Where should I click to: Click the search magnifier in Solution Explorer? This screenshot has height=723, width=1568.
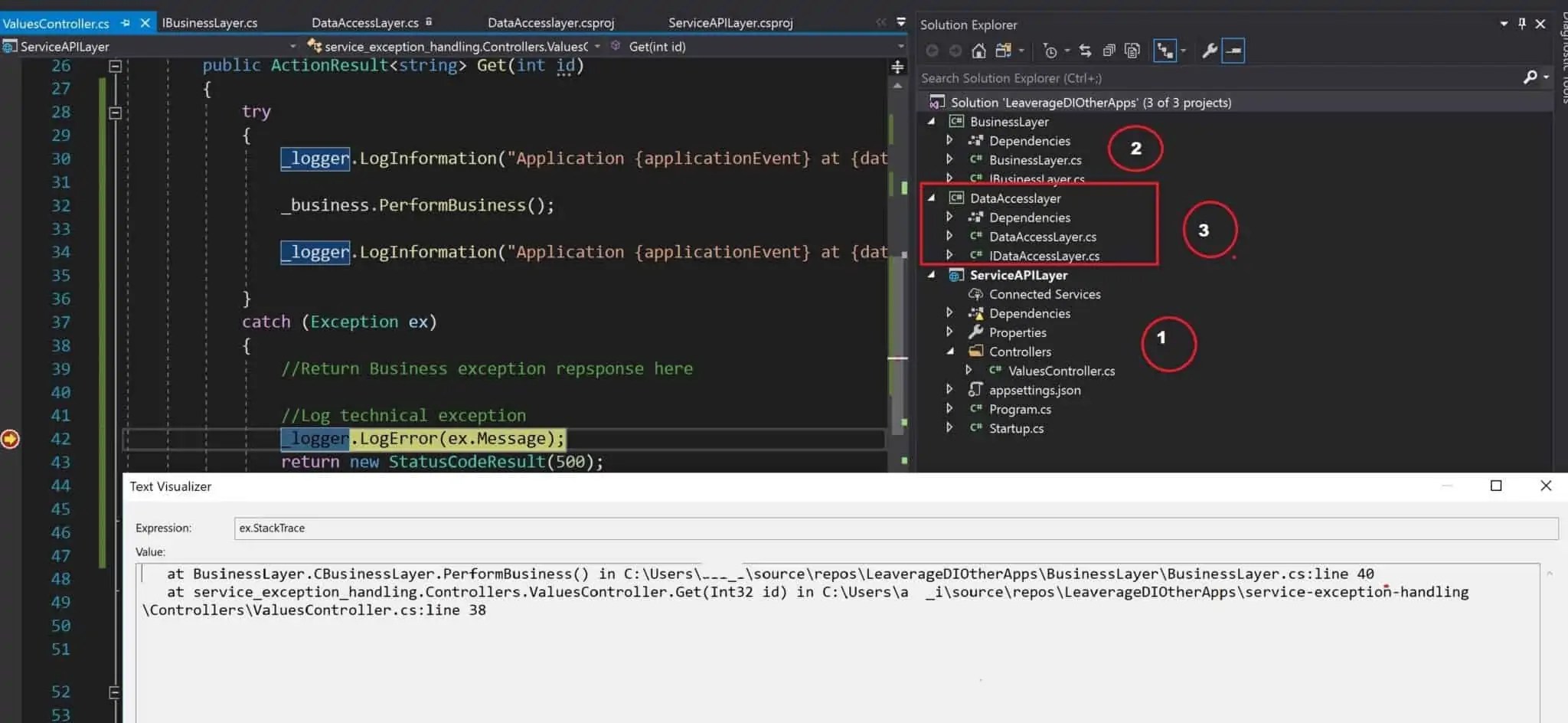coord(1530,77)
